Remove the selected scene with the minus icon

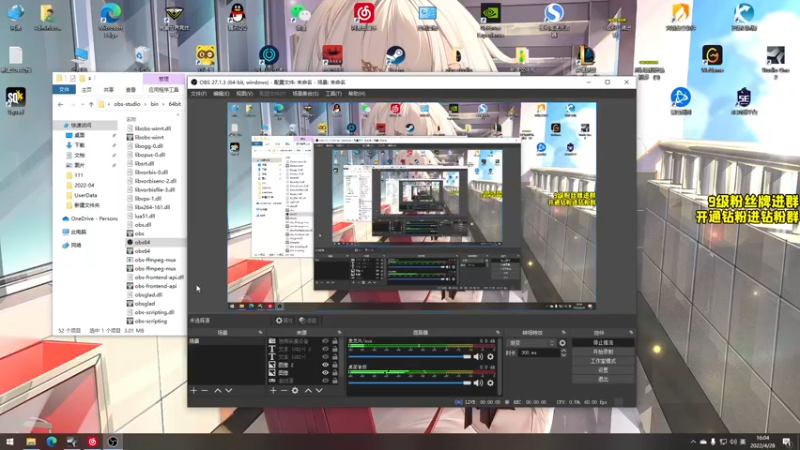pyautogui.click(x=205, y=390)
